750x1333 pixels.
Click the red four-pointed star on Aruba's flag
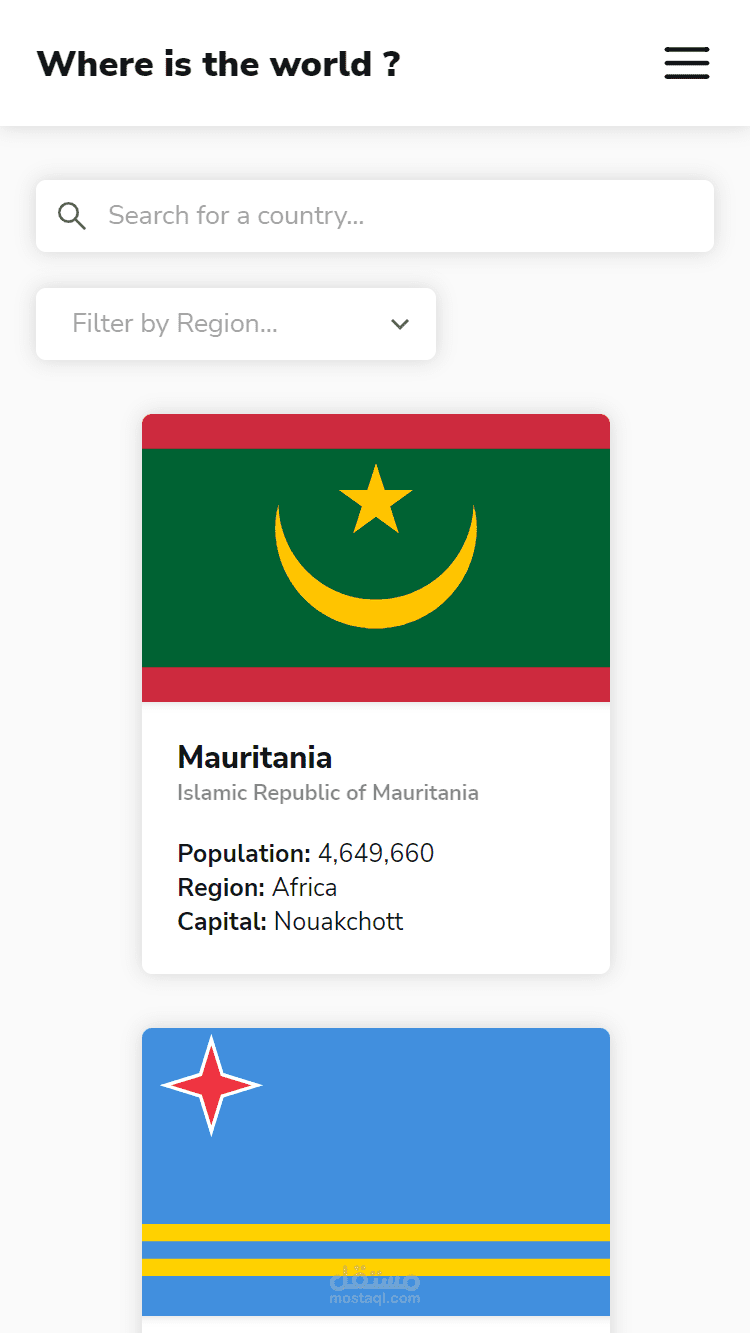coord(211,1085)
